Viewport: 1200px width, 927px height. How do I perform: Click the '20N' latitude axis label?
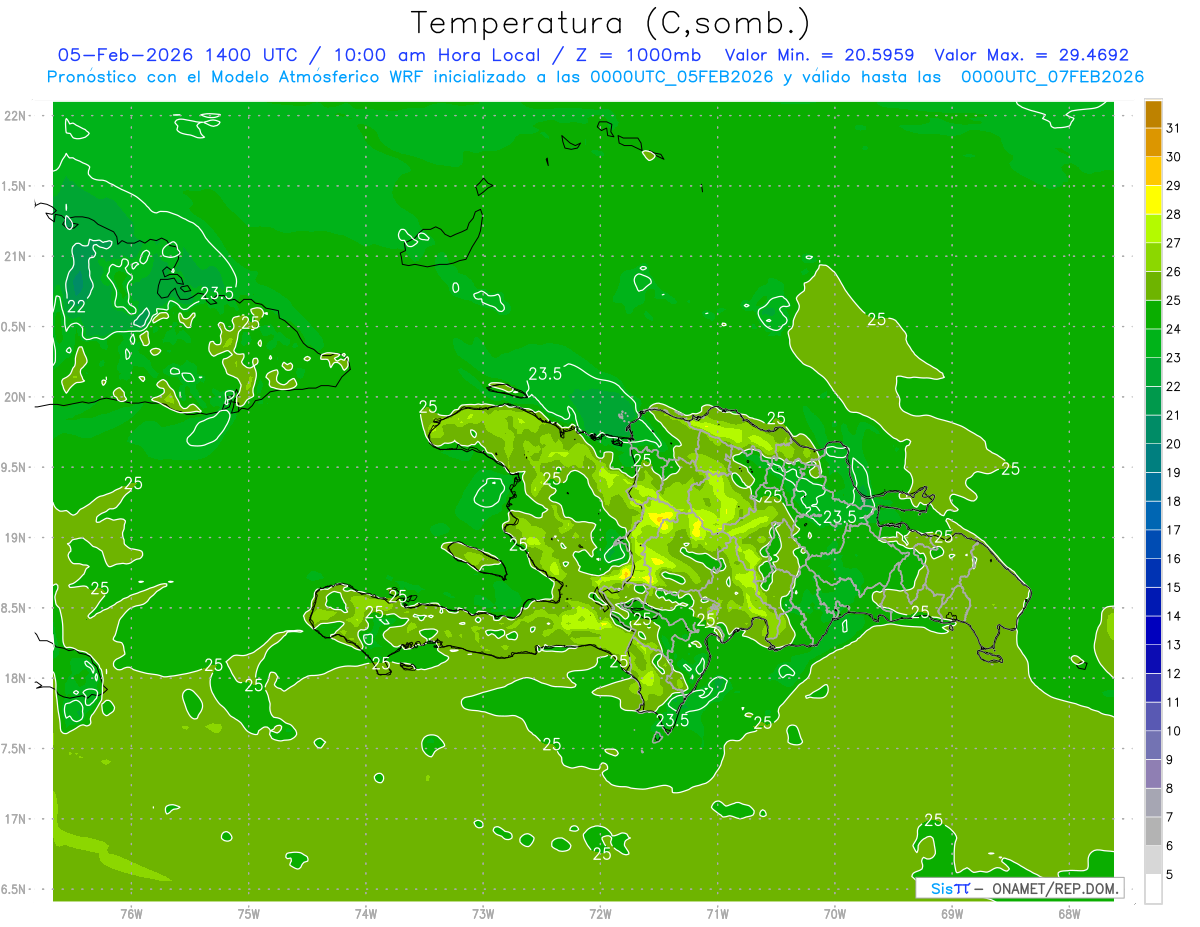tap(17, 397)
